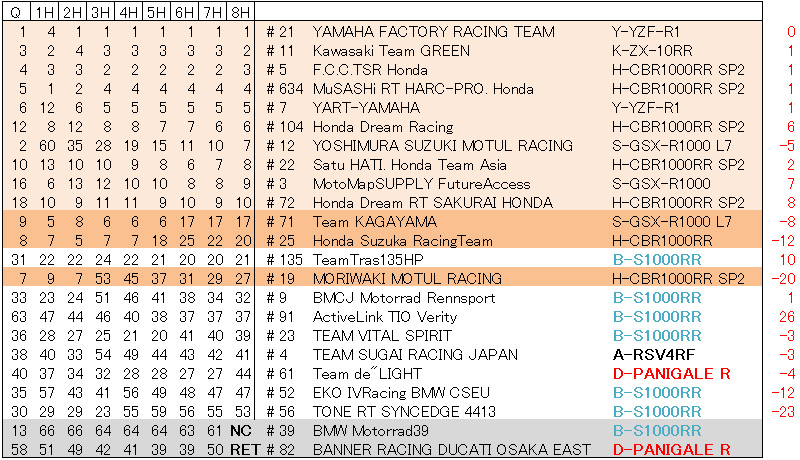This screenshot has height=460, width=800.
Task: Click MotoMapSUPPLY FutureAccess cell
Action: [x=421, y=184]
